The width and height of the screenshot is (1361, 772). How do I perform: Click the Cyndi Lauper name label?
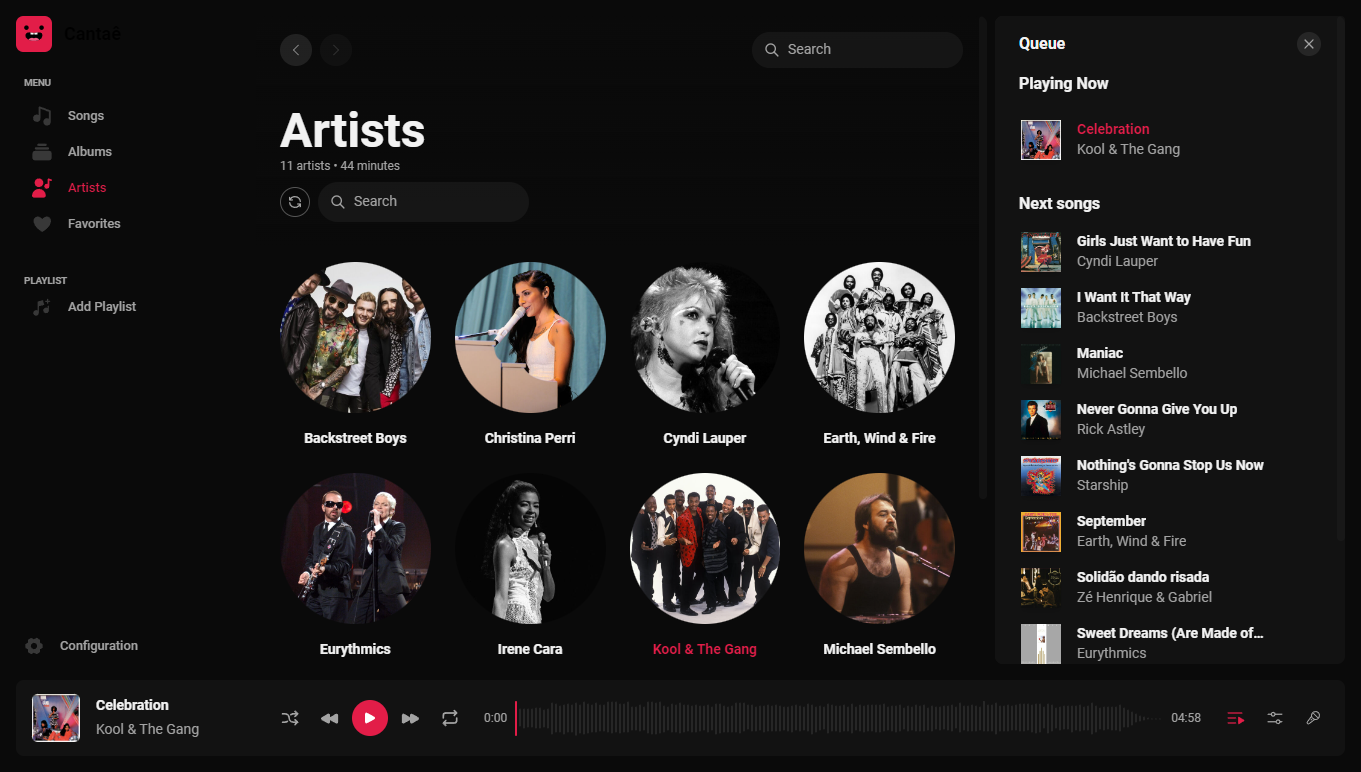click(x=705, y=438)
